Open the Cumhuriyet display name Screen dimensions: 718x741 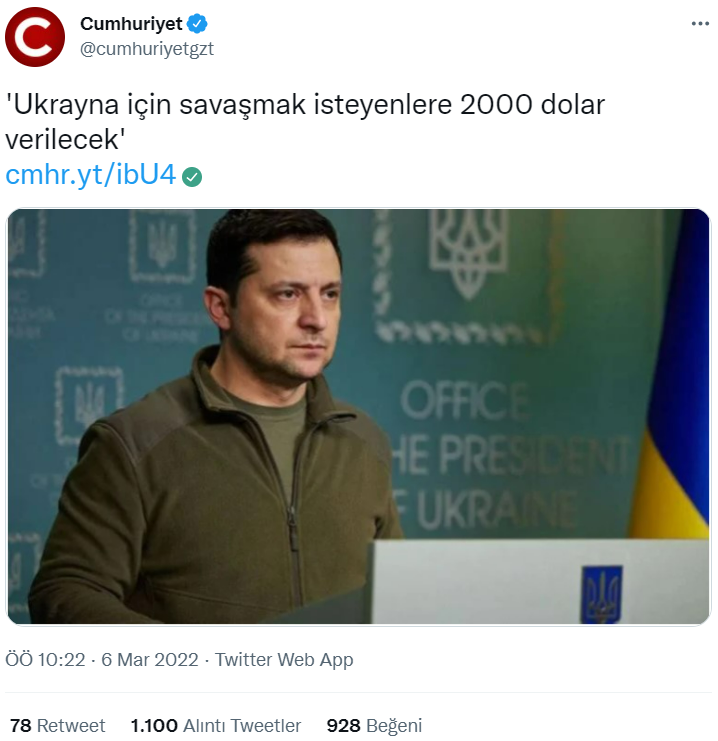[x=130, y=24]
